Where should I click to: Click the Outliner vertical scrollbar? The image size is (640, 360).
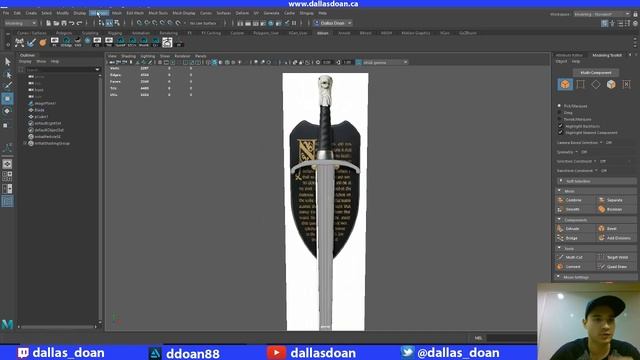pos(100,198)
